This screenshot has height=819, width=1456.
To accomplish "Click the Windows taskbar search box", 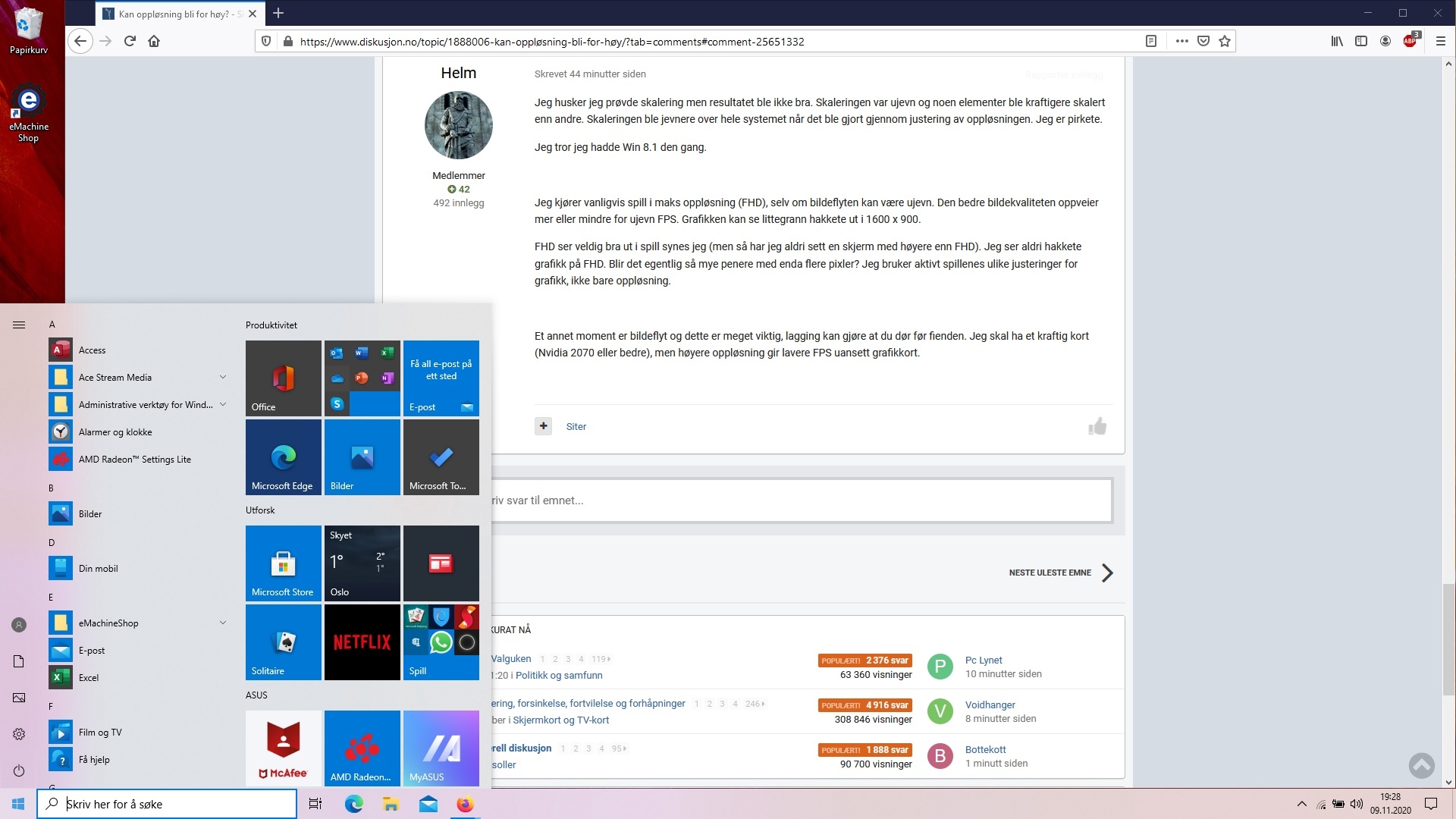I will pos(167,804).
